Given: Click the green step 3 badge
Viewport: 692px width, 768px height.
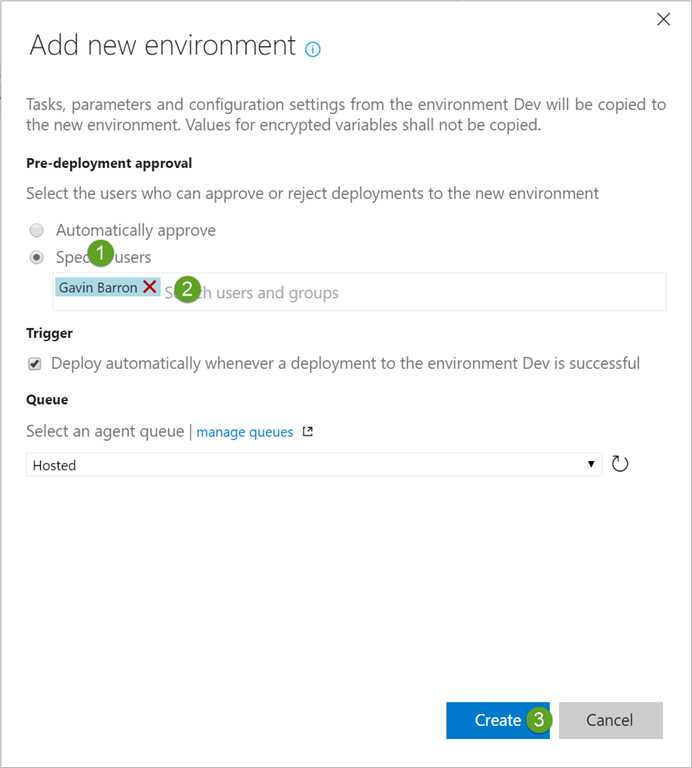Looking at the screenshot, I should pyautogui.click(x=539, y=719).
